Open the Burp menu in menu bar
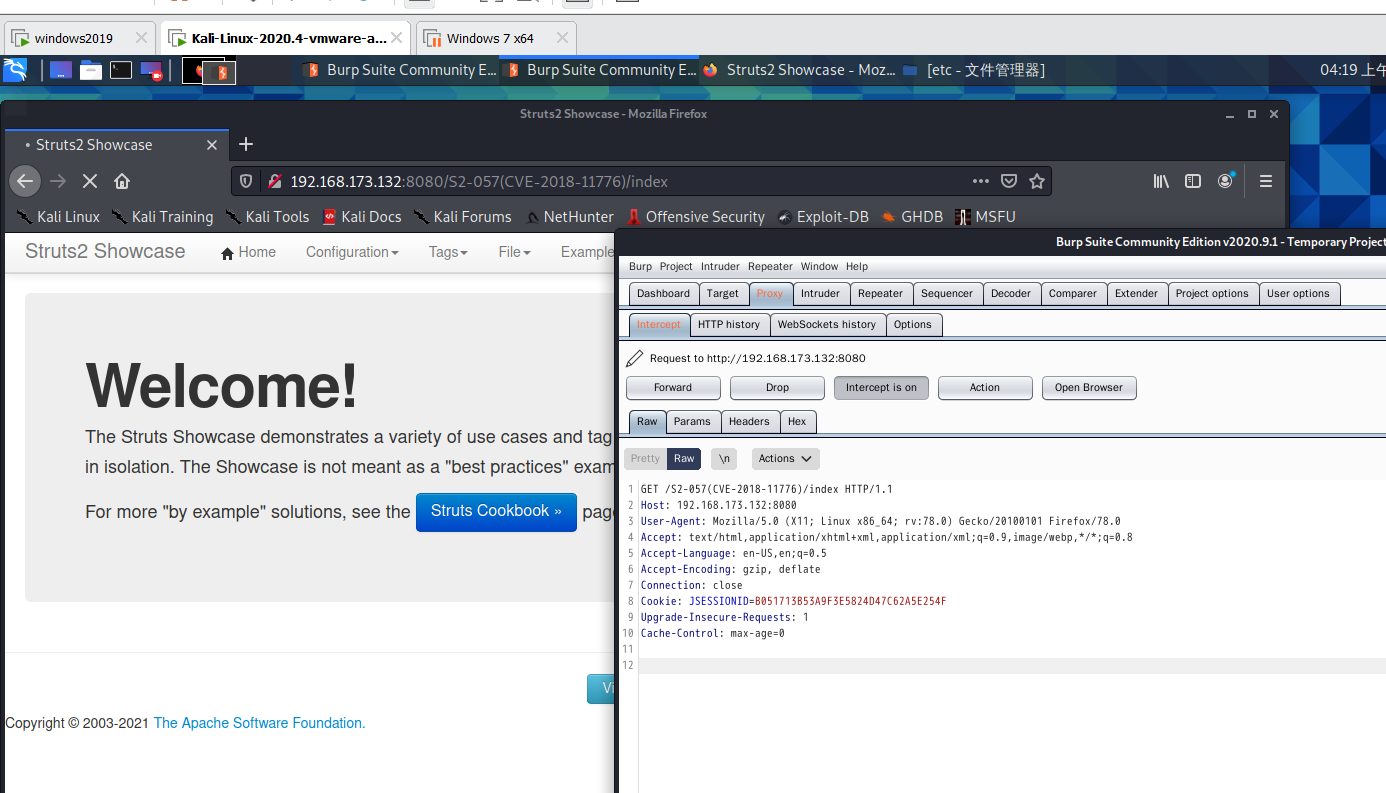1386x793 pixels. pyautogui.click(x=640, y=267)
